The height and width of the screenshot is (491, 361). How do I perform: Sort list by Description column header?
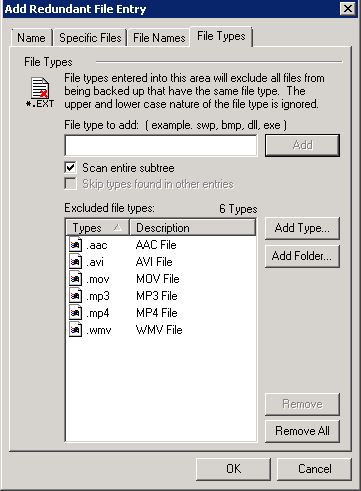(x=192, y=228)
